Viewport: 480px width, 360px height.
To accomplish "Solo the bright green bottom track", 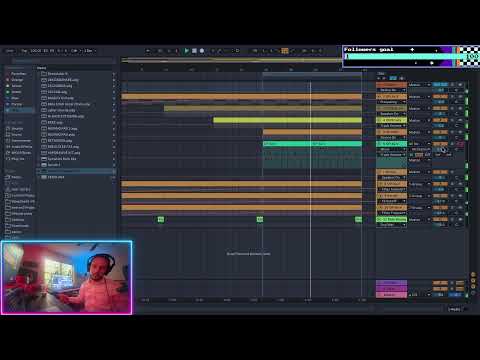I will (x=453, y=219).
